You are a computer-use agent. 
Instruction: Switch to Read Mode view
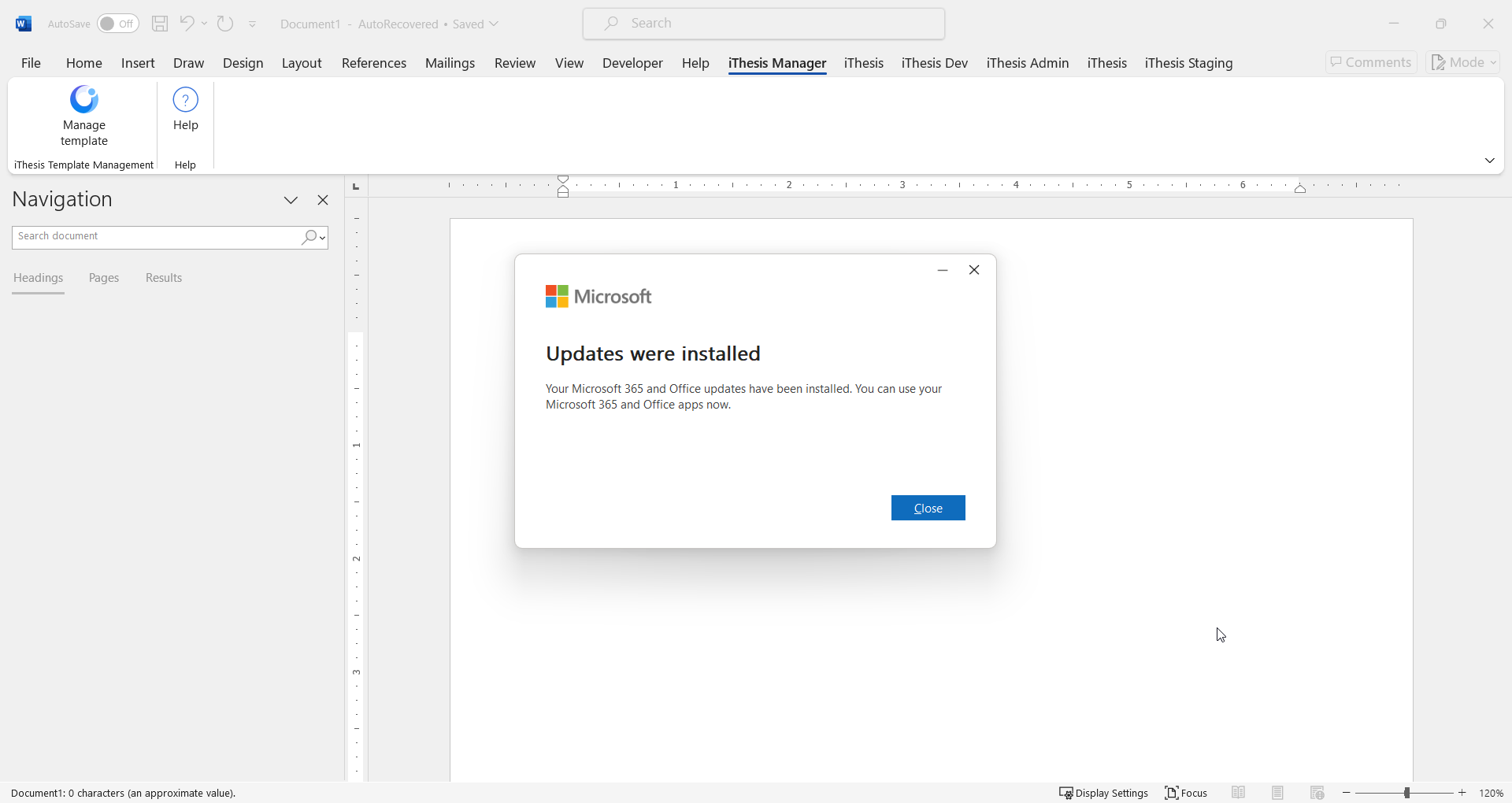pyautogui.click(x=1239, y=793)
